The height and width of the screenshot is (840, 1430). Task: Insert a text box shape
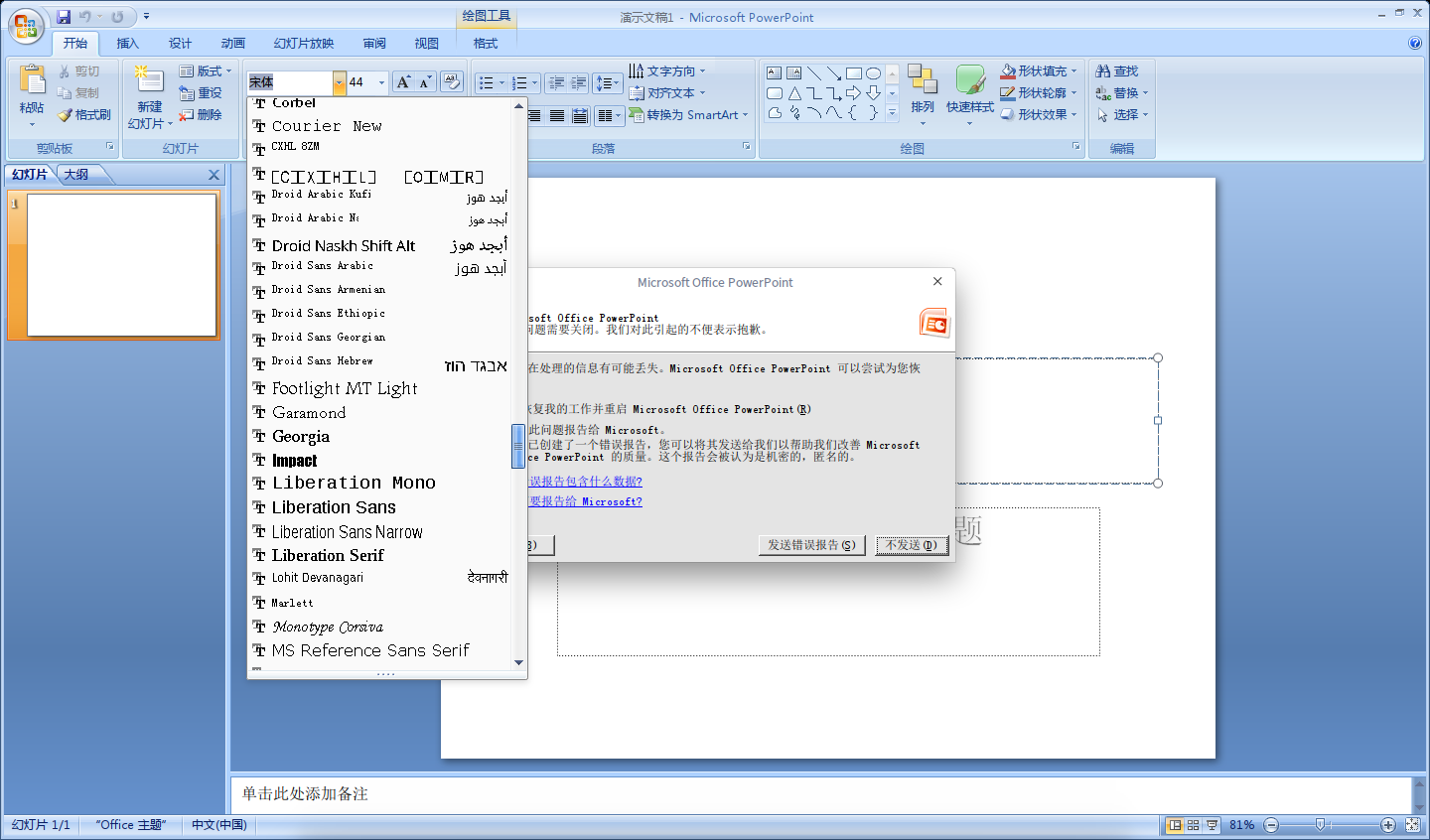pyautogui.click(x=775, y=73)
